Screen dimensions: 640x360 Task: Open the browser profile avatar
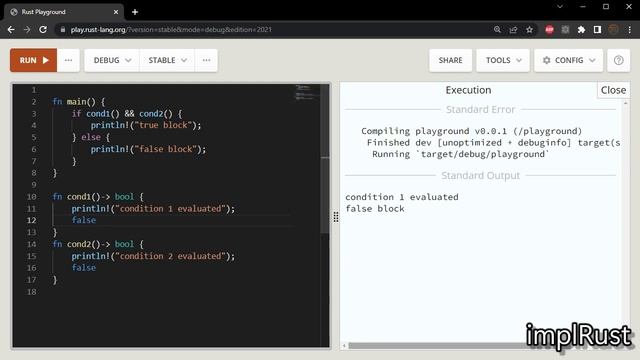[613, 29]
